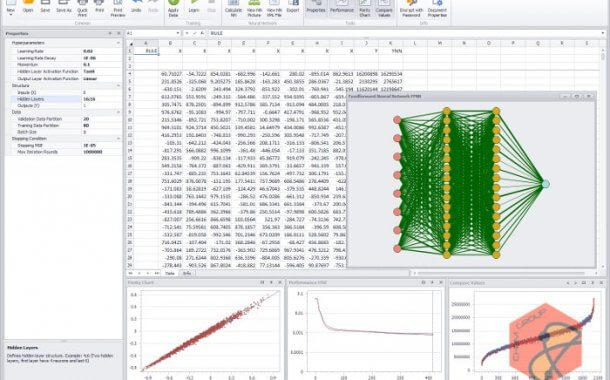The image size is (610, 380).
Task: Collapse the Hyperparameters section
Action: 118,43
